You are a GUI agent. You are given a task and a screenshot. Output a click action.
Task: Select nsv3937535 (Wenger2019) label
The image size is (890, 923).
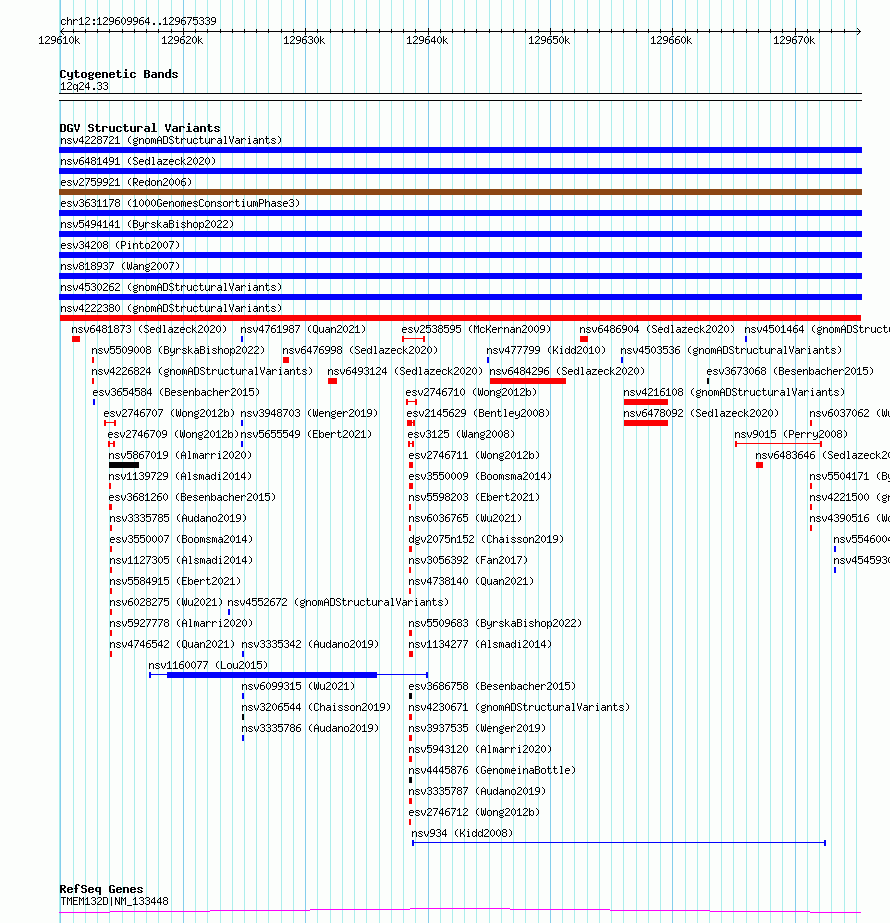[477, 728]
